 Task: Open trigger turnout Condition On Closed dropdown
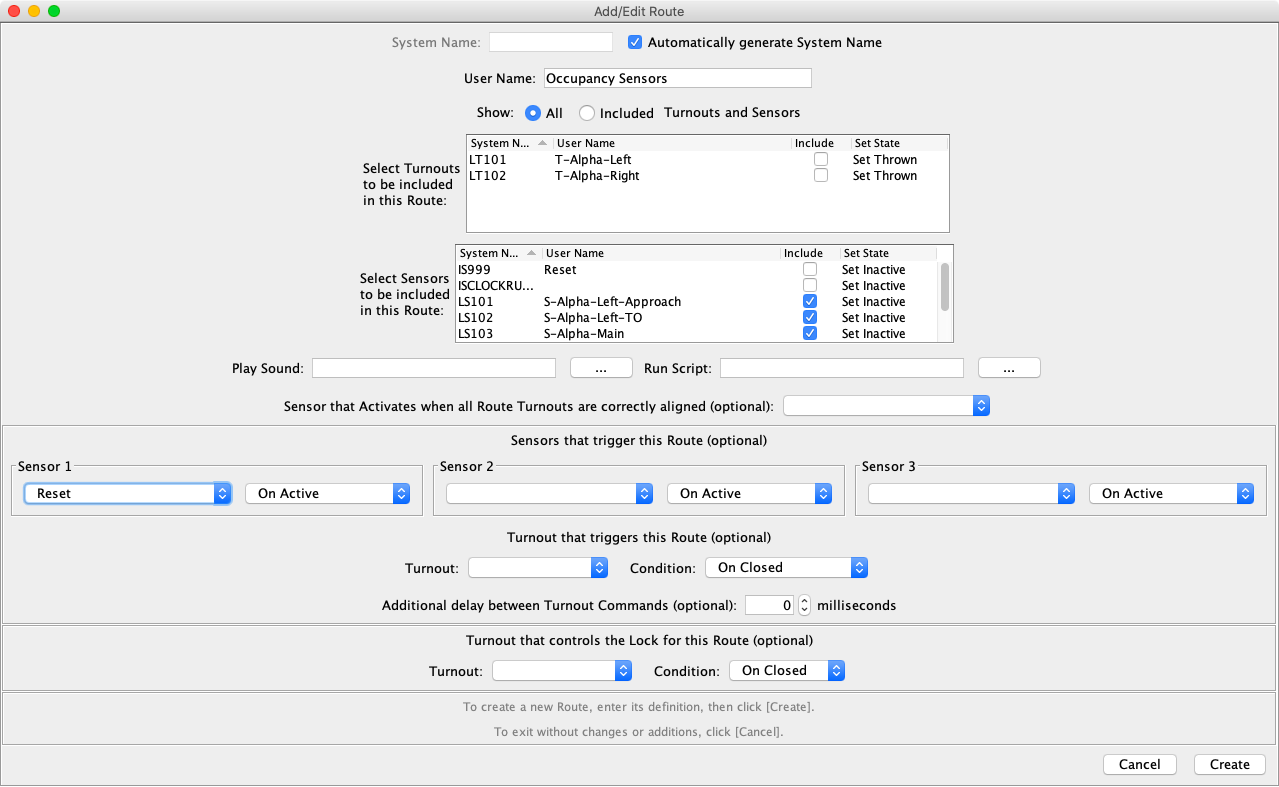point(786,567)
